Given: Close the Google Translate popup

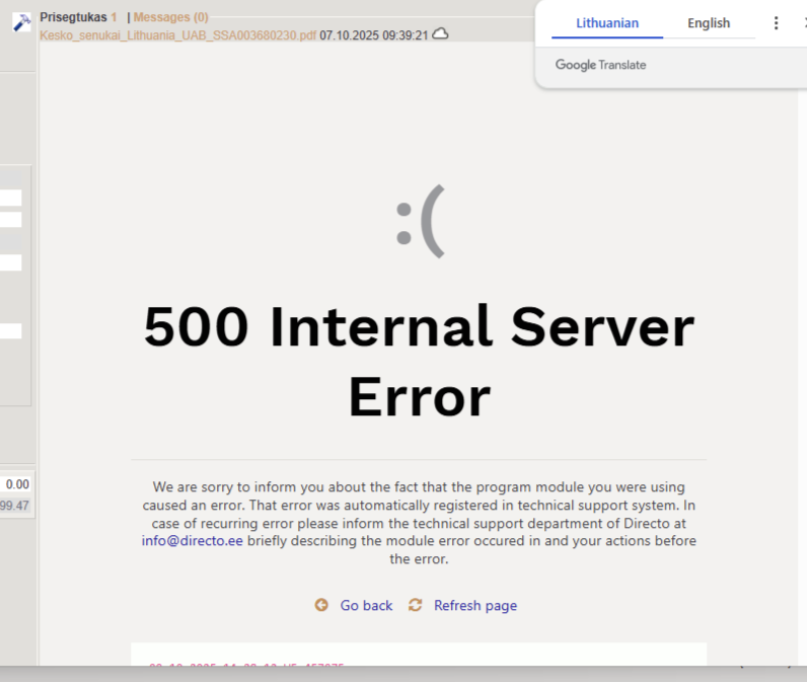Looking at the screenshot, I should [x=803, y=23].
